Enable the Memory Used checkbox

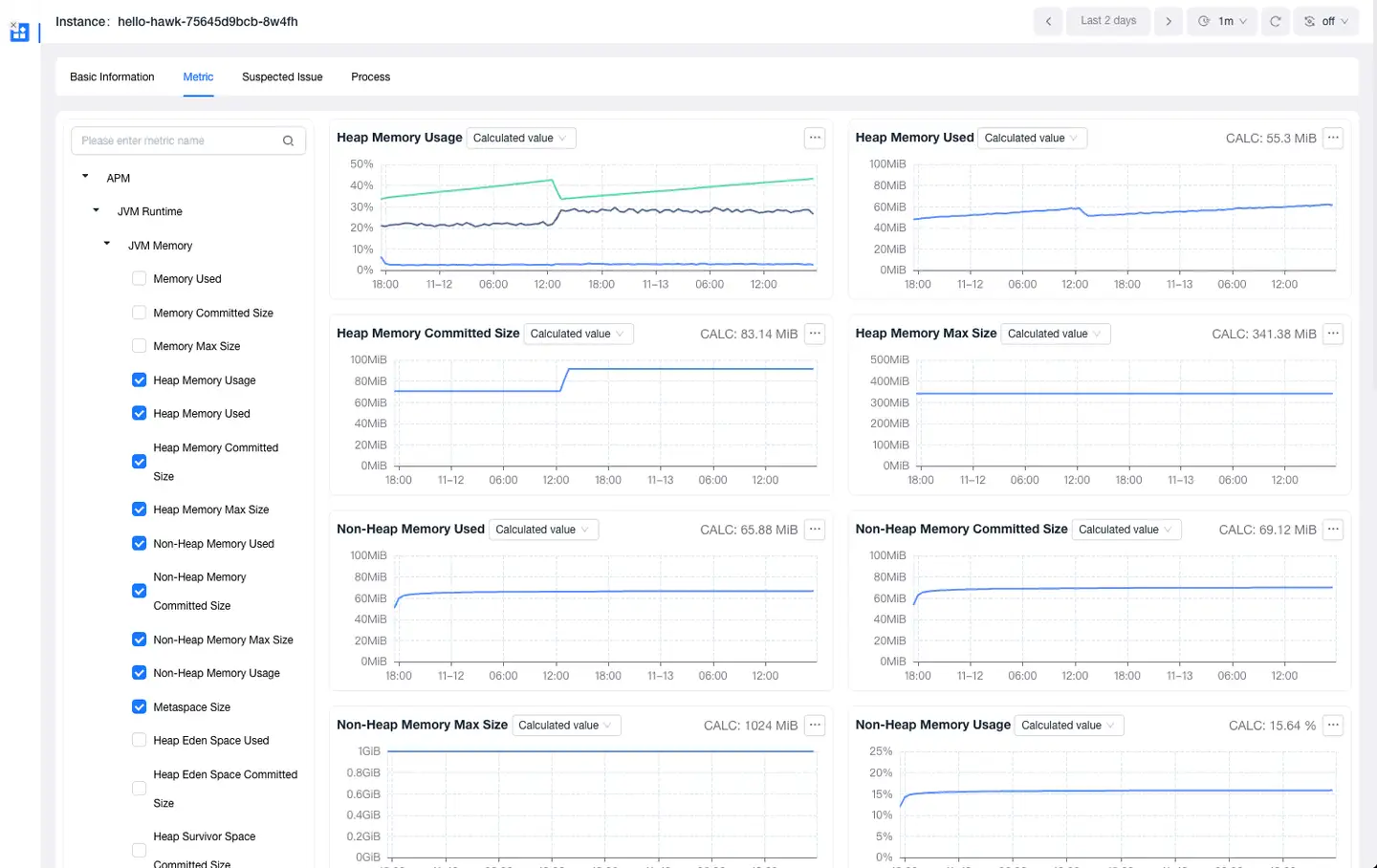[x=140, y=279]
